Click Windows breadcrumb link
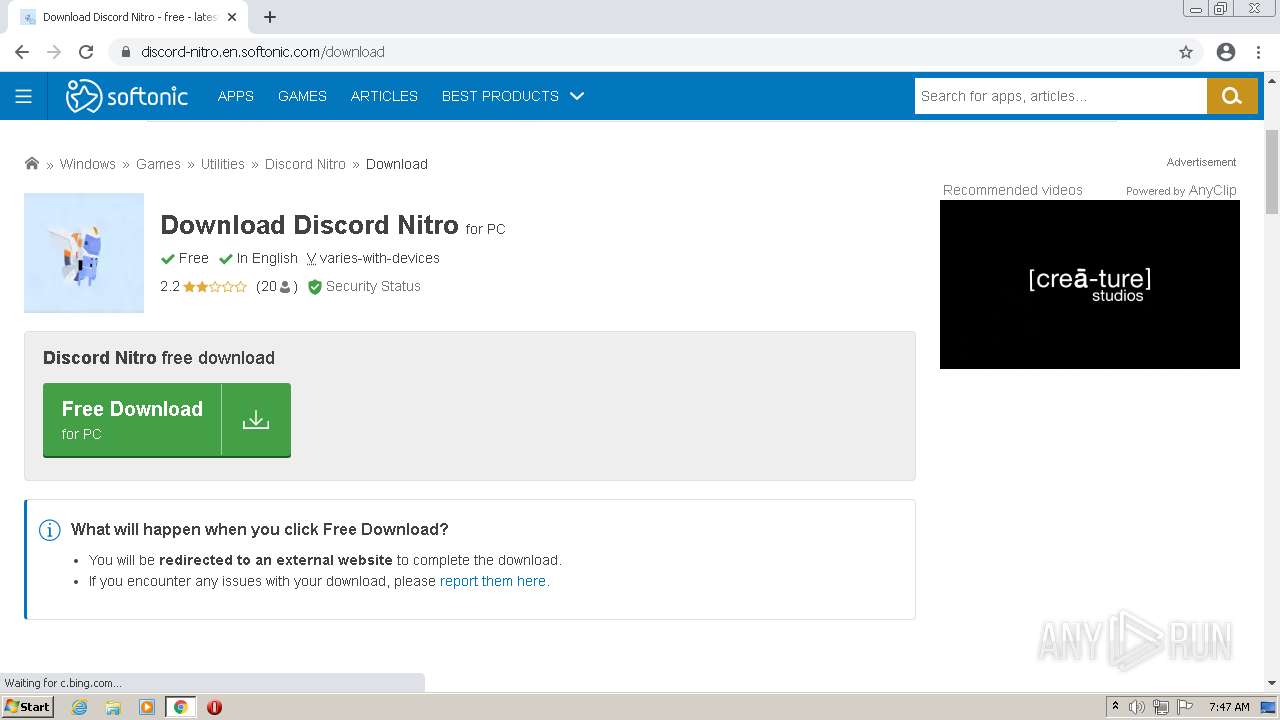Viewport: 1280px width, 720px height. click(88, 164)
